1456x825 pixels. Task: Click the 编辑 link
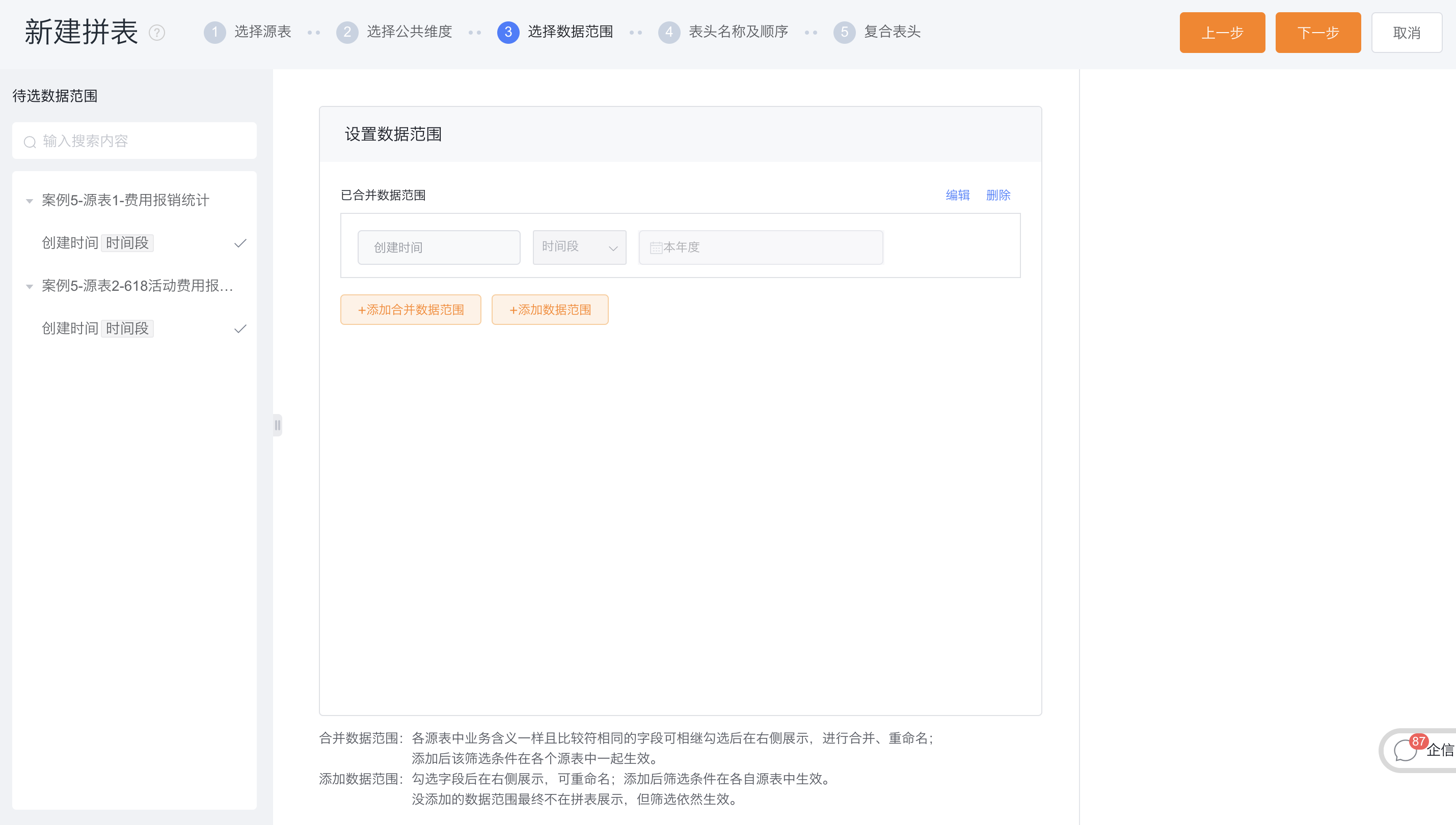(957, 195)
